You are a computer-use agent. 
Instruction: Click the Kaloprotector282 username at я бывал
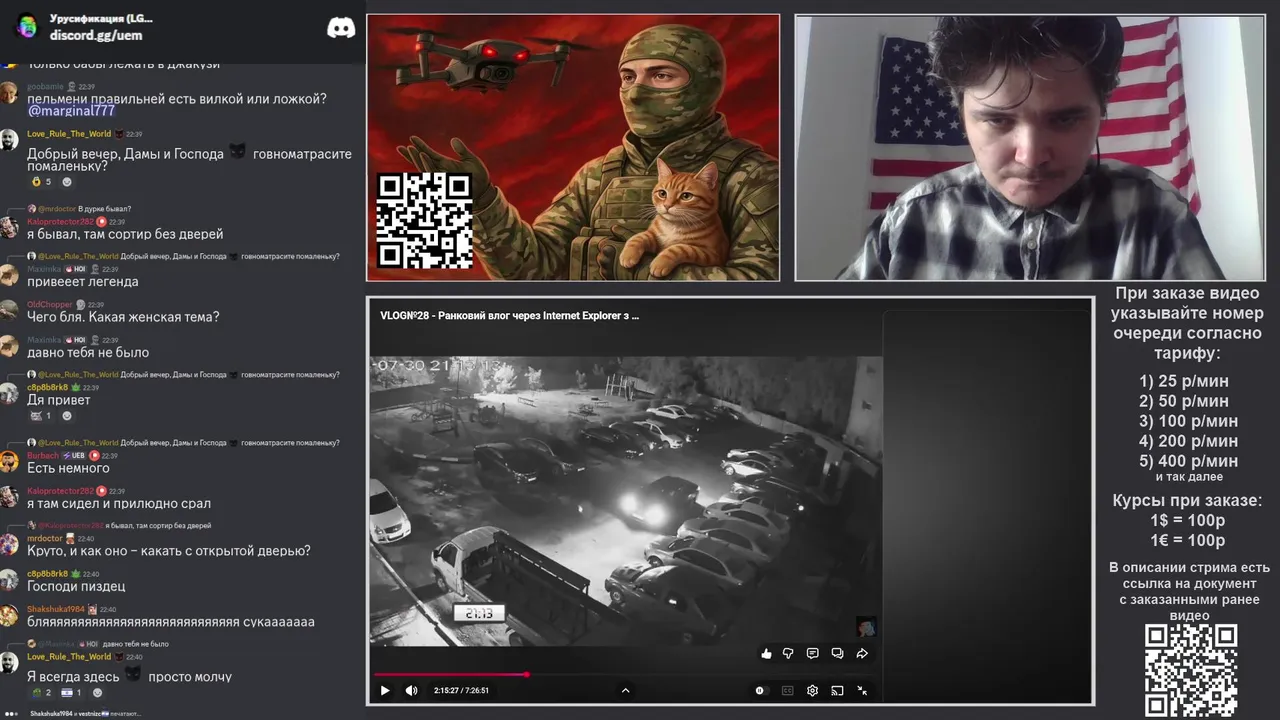pos(60,222)
